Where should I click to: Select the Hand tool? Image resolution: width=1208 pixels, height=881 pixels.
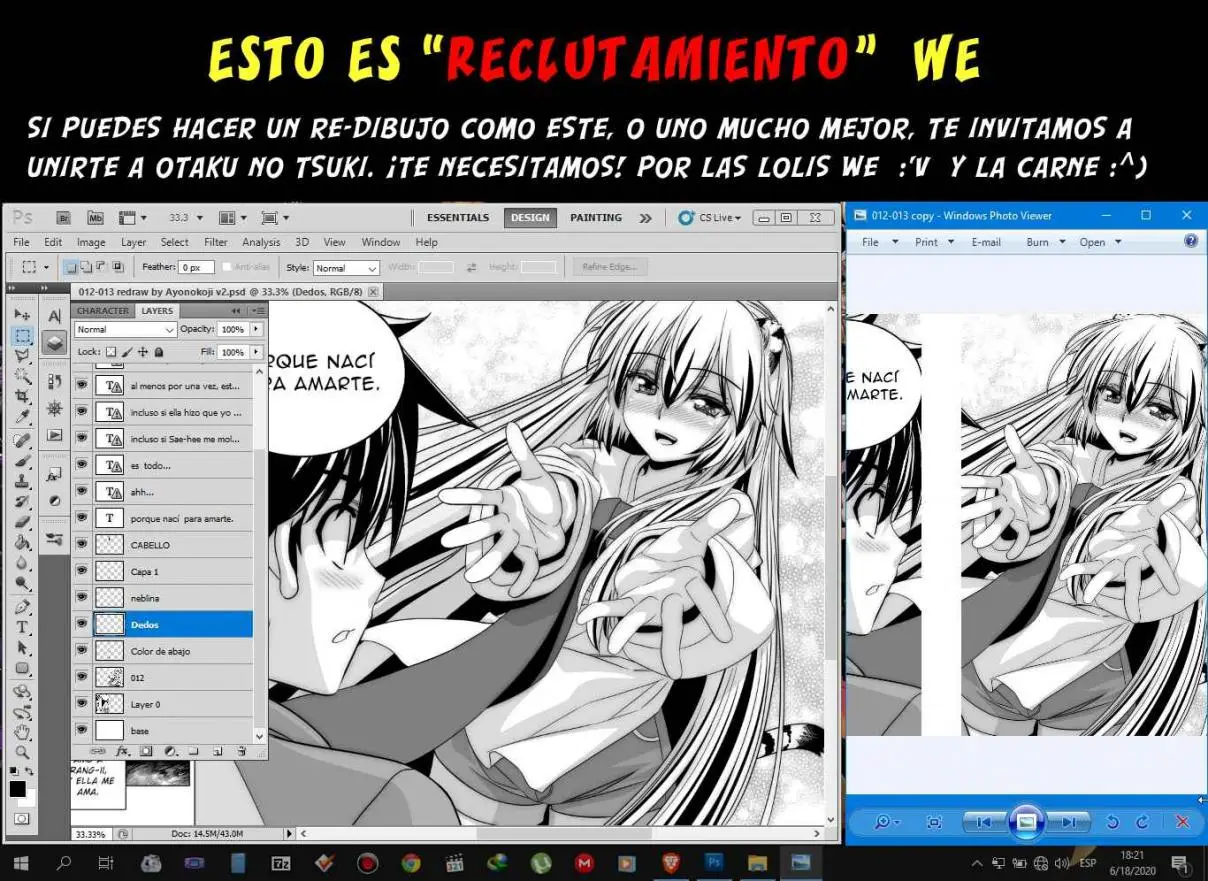22,733
